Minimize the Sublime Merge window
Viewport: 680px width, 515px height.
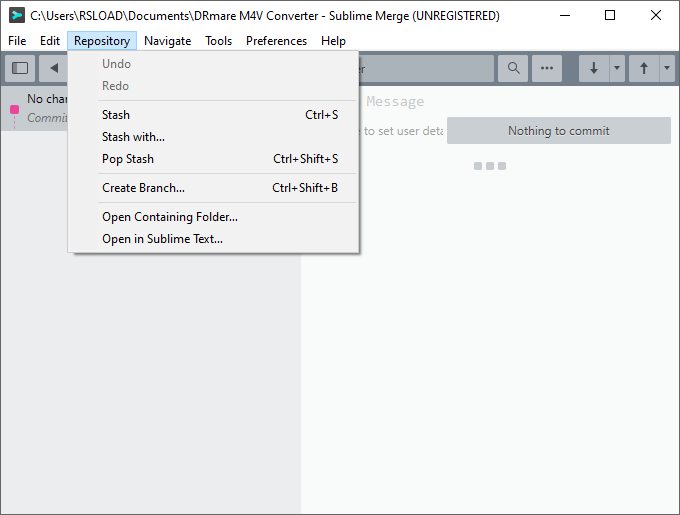coord(565,16)
